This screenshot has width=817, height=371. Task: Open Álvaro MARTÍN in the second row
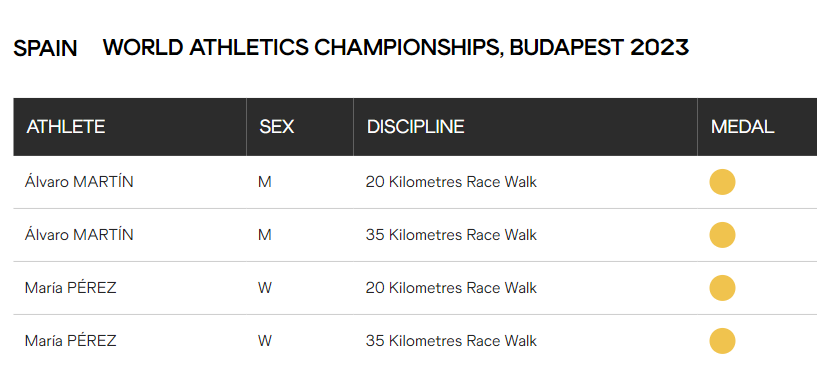(79, 235)
